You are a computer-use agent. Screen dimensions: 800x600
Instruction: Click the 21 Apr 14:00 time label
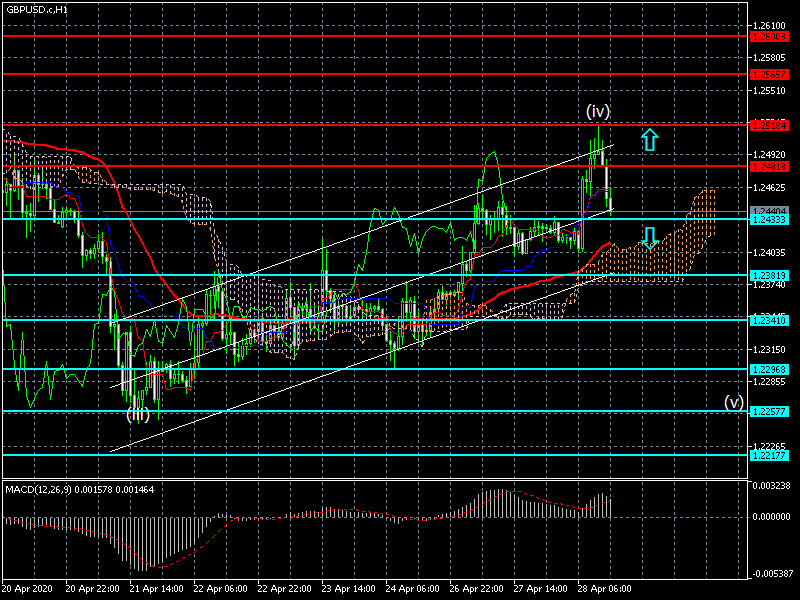(157, 589)
